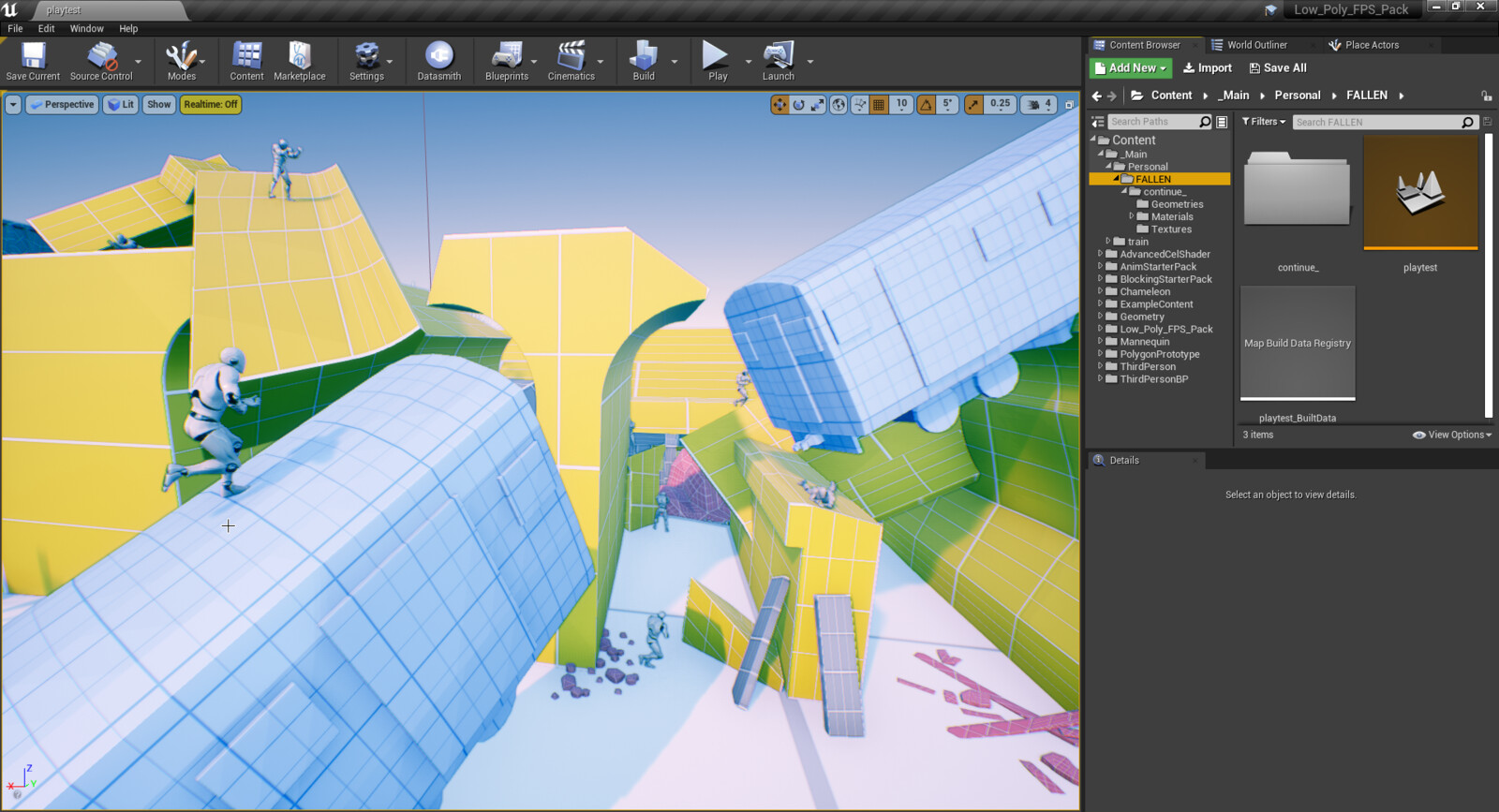Toggle content browser path lock
1499x812 pixels.
point(1486,96)
